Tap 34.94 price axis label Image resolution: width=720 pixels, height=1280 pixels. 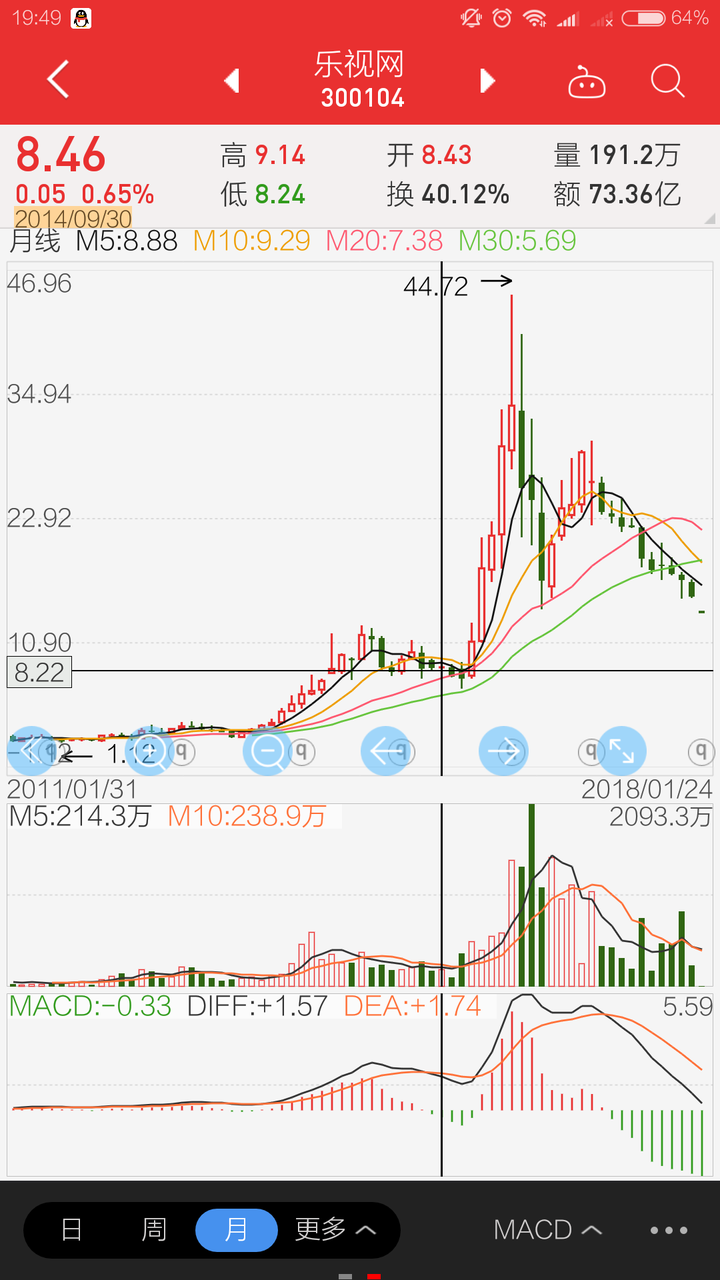(39, 394)
